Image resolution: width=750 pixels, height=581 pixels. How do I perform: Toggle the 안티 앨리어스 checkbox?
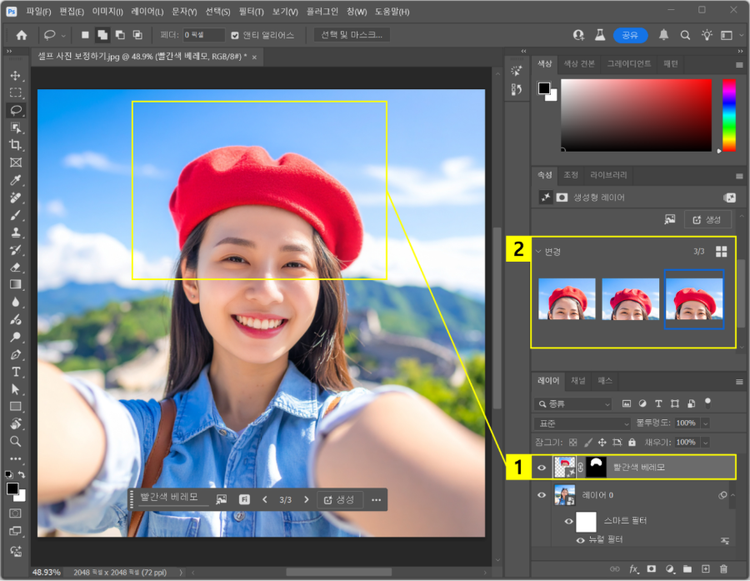tap(235, 35)
